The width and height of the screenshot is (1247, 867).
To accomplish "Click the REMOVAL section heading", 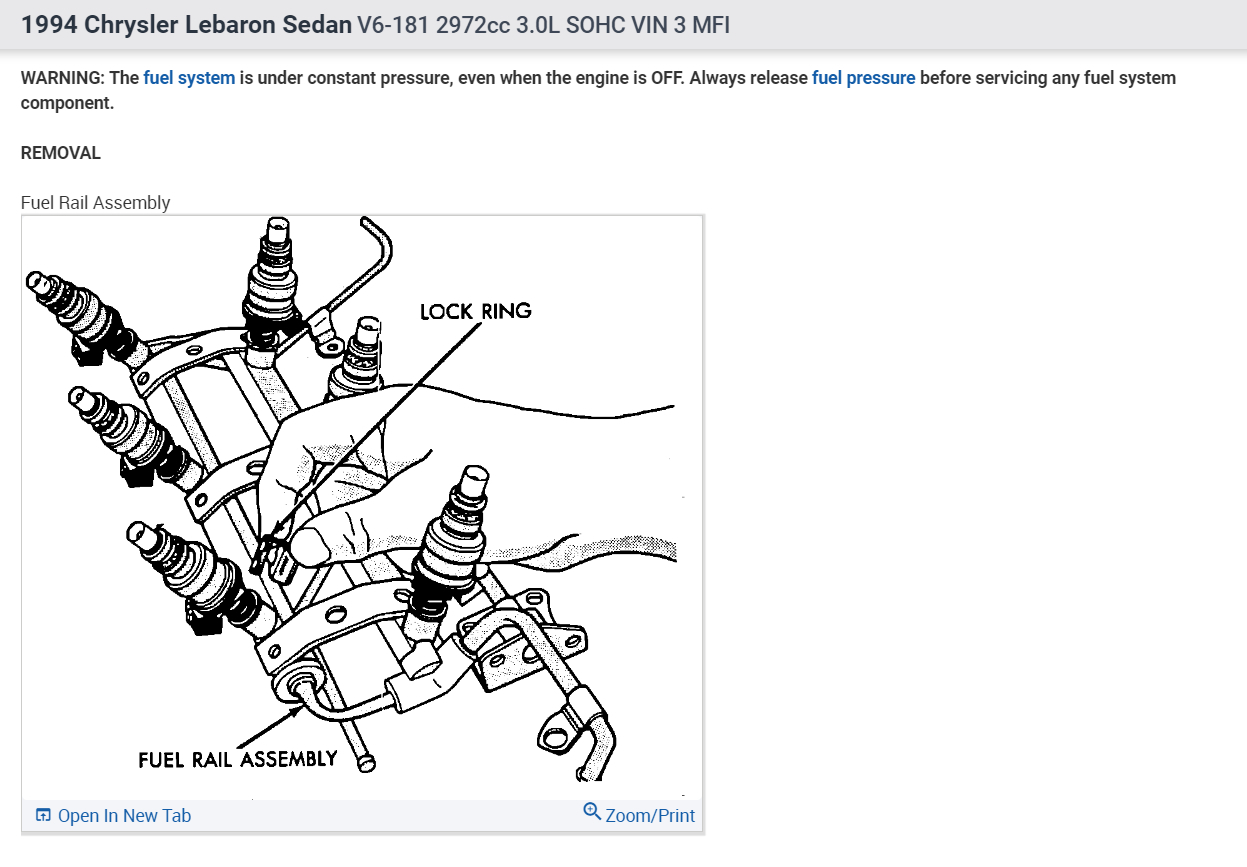I will [x=61, y=153].
